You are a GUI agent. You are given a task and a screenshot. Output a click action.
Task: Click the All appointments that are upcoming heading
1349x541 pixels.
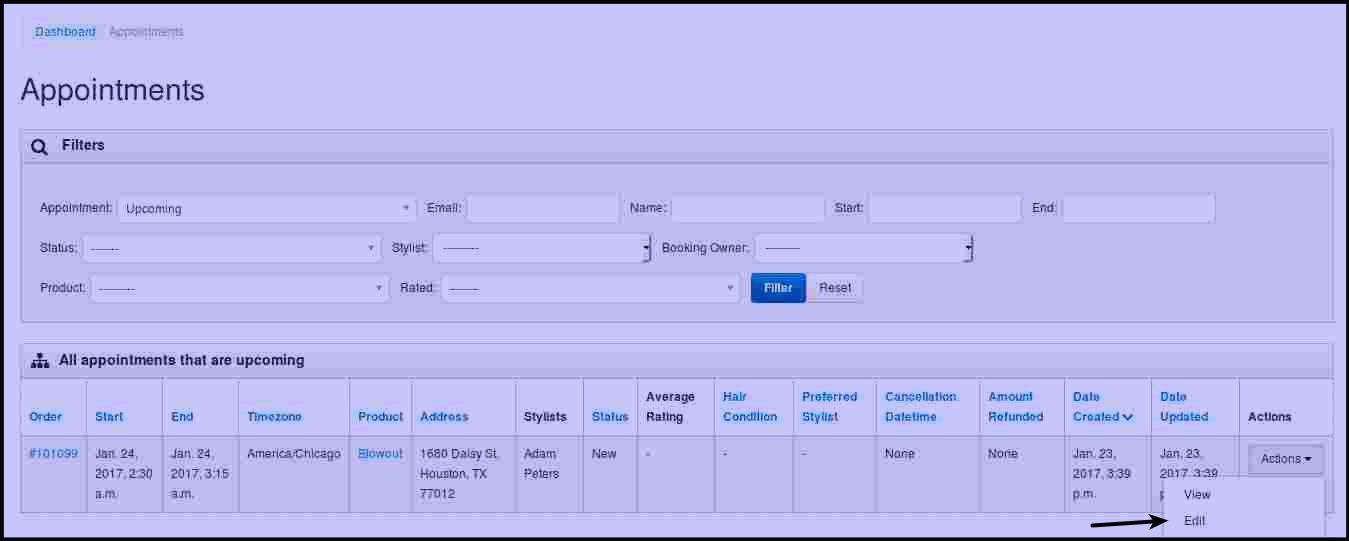(x=182, y=360)
